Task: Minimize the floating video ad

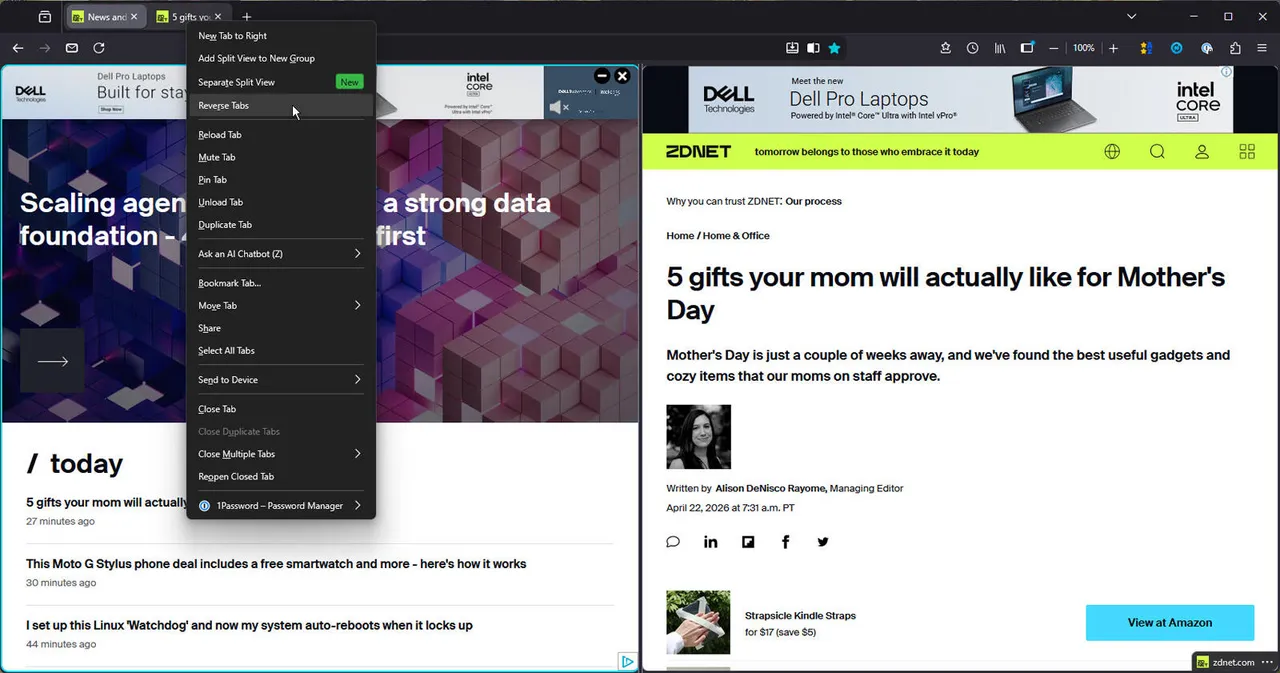Action: [x=601, y=76]
